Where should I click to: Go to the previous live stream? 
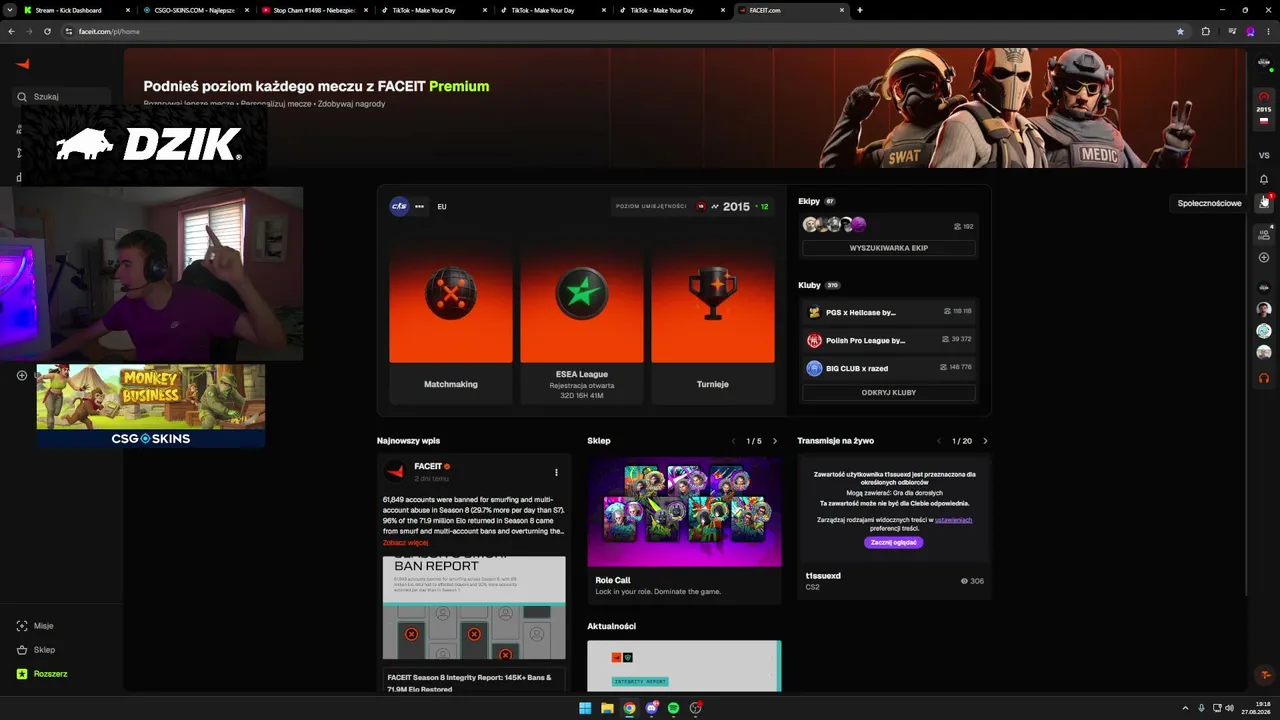(x=939, y=441)
